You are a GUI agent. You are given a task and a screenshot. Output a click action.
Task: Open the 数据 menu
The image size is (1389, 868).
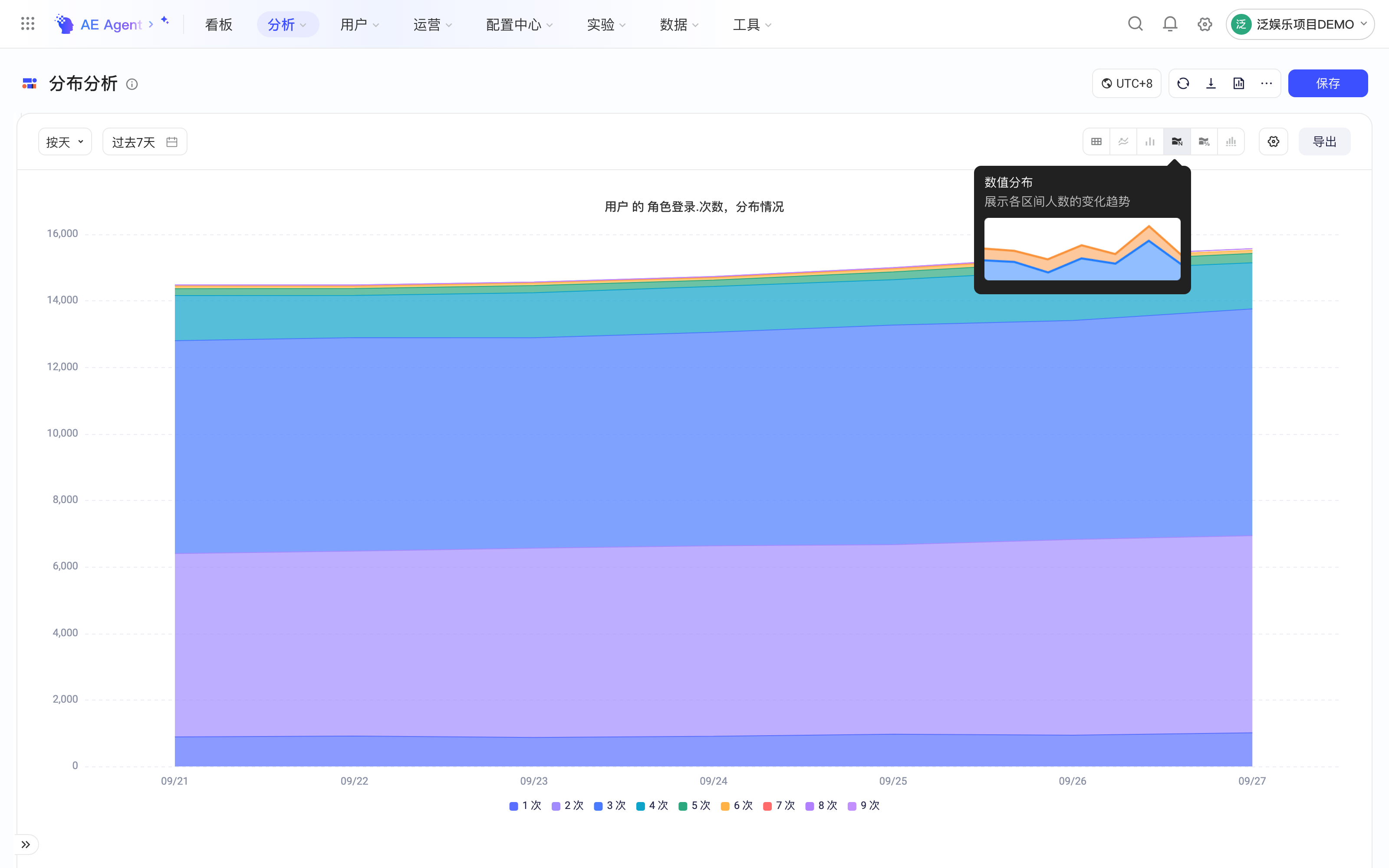tap(680, 24)
